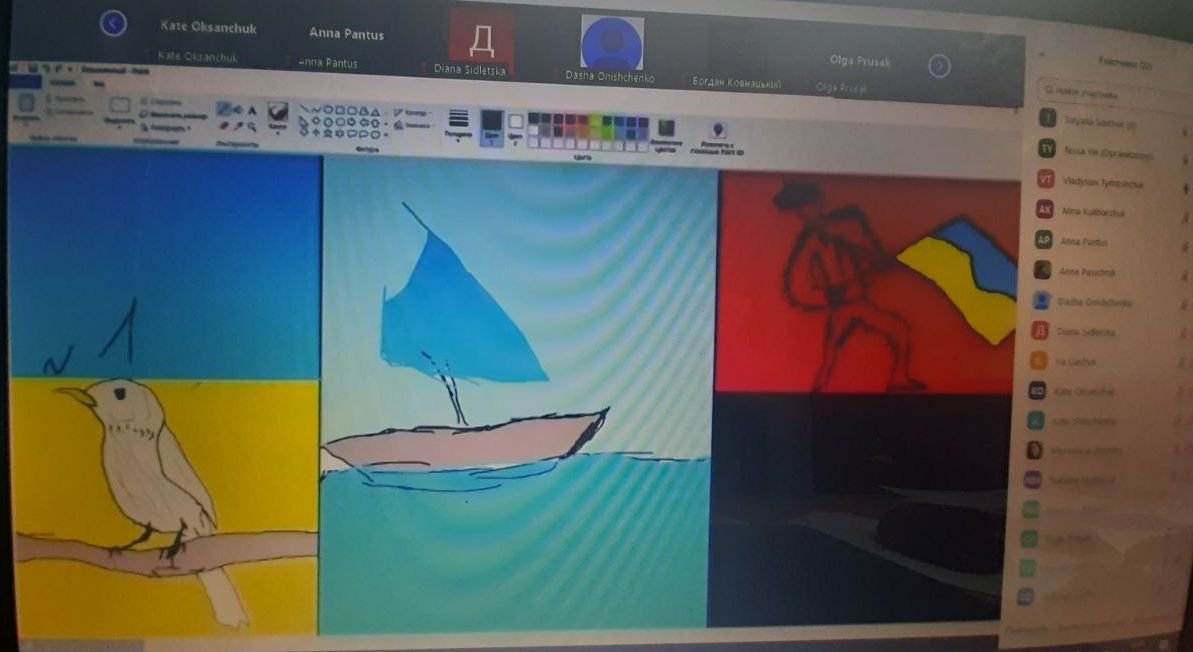Choose the Oval shape in shapes gallery
The image size is (1193, 652).
(x=328, y=110)
